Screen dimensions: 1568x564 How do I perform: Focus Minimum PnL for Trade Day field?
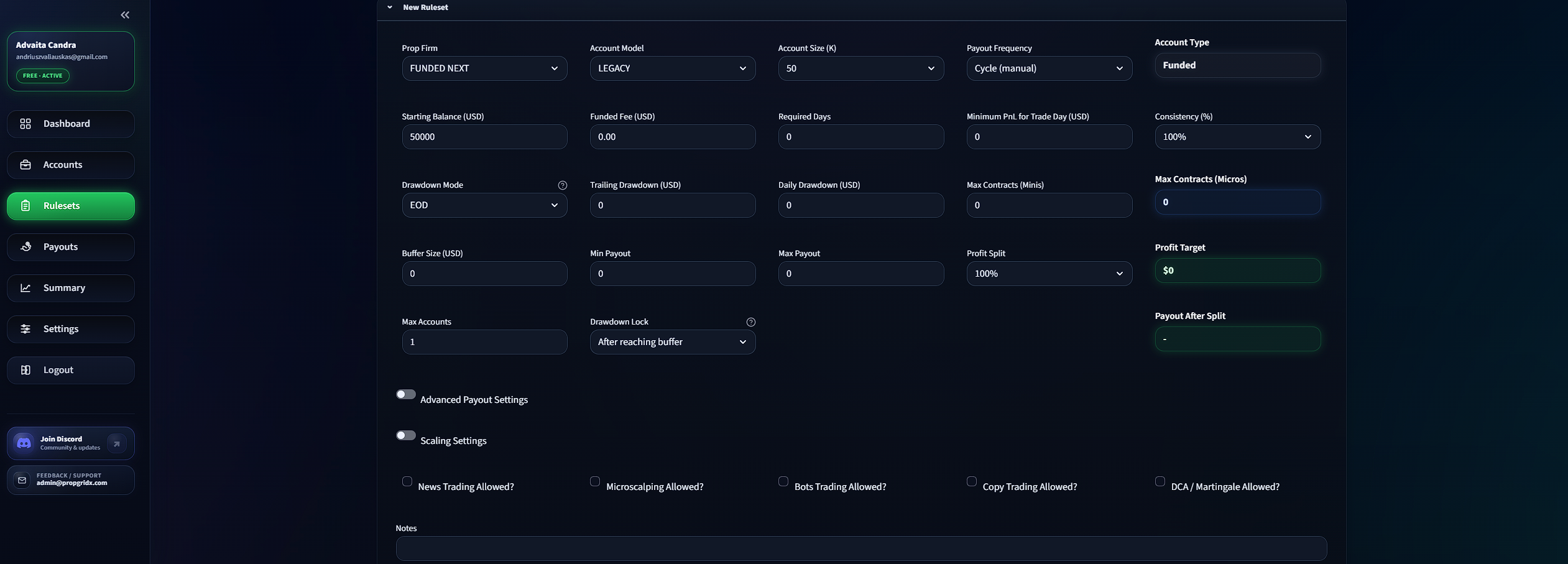1049,137
